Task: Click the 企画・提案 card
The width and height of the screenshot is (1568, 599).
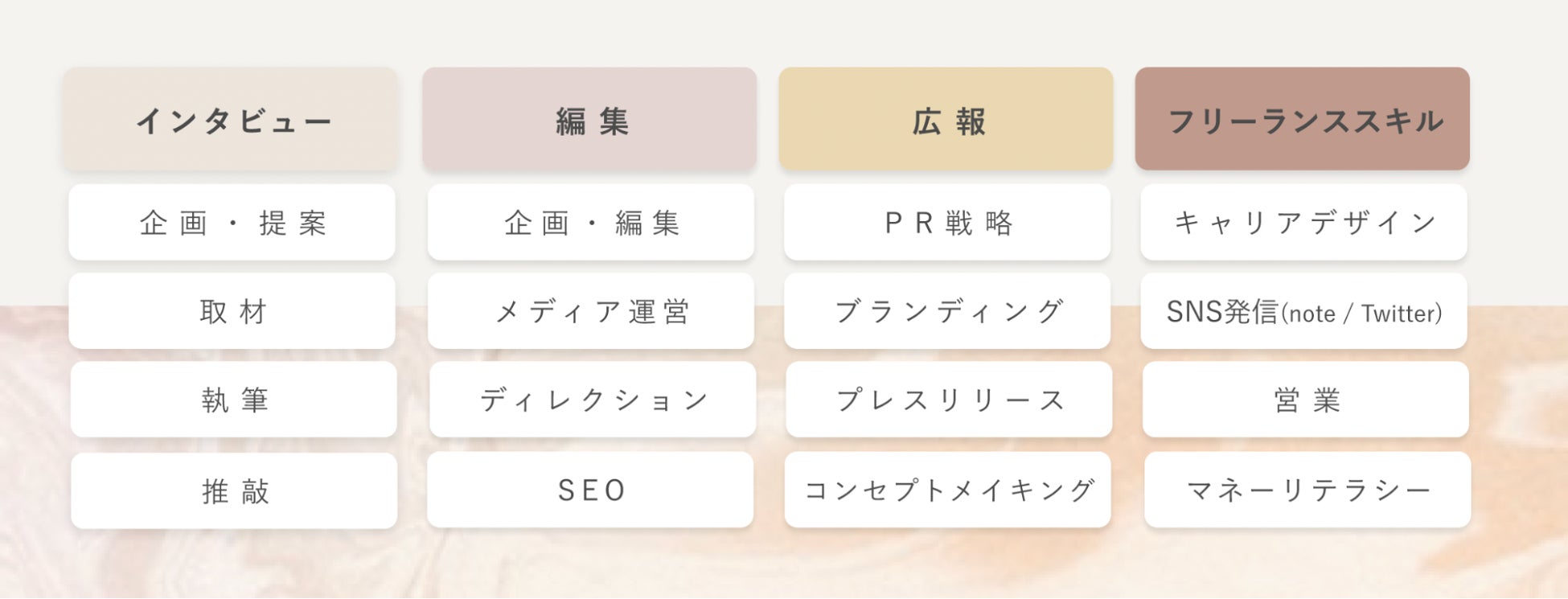Action: [x=232, y=223]
